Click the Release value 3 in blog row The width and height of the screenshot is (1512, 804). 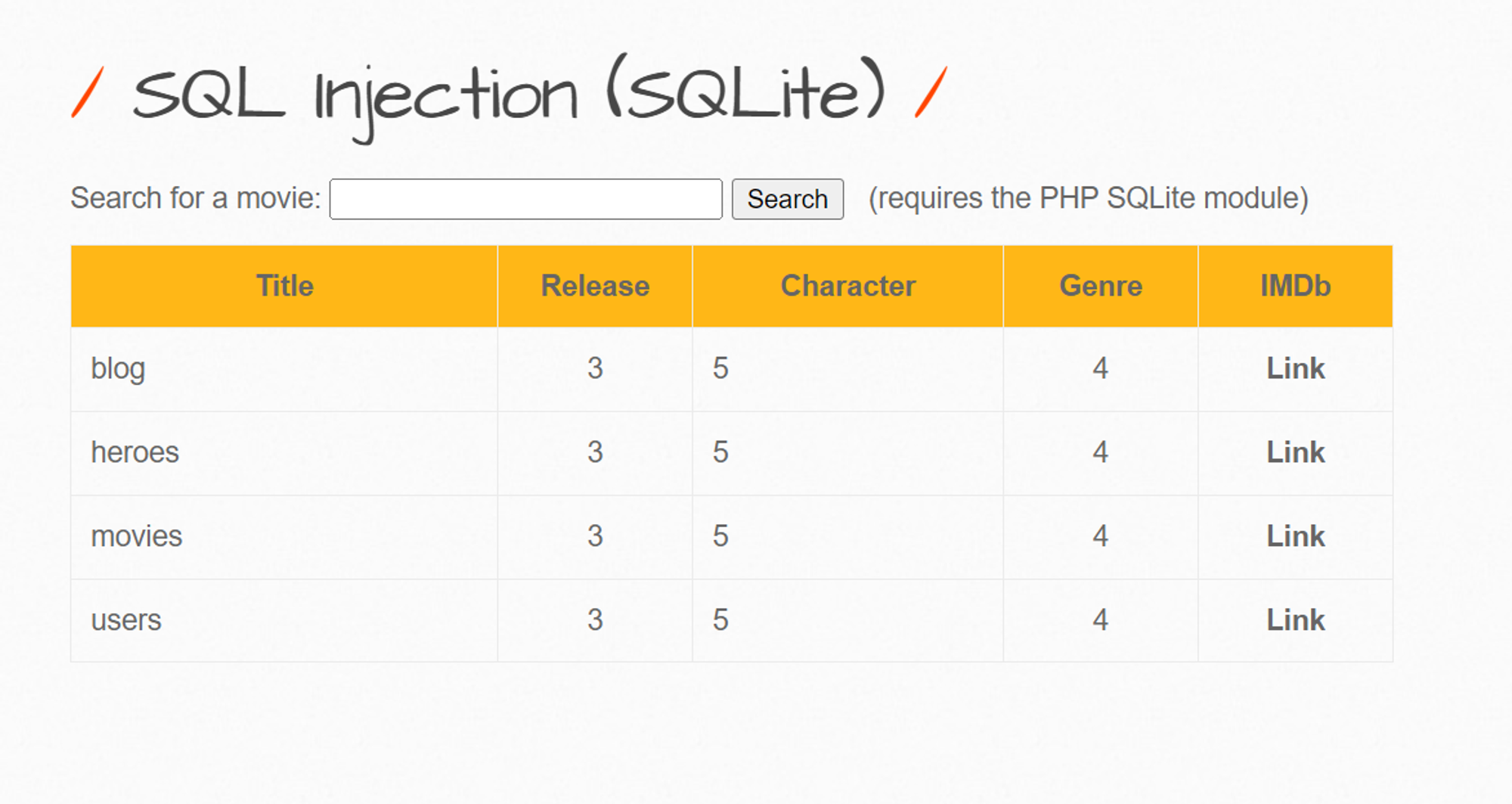[595, 368]
